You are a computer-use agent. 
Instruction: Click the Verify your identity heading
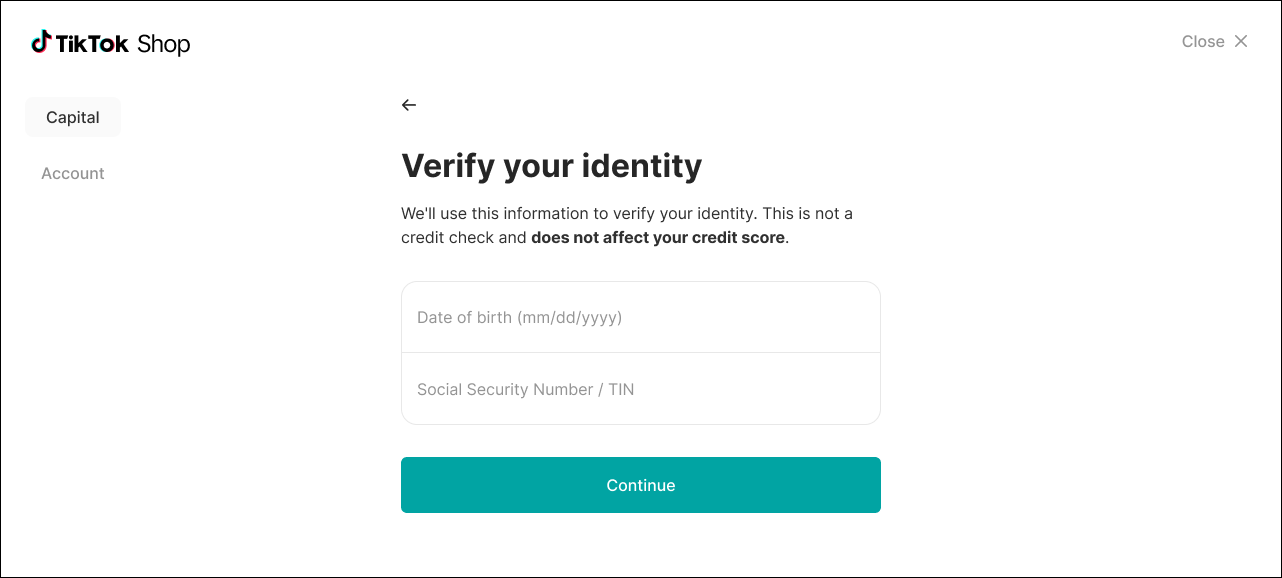pos(551,165)
